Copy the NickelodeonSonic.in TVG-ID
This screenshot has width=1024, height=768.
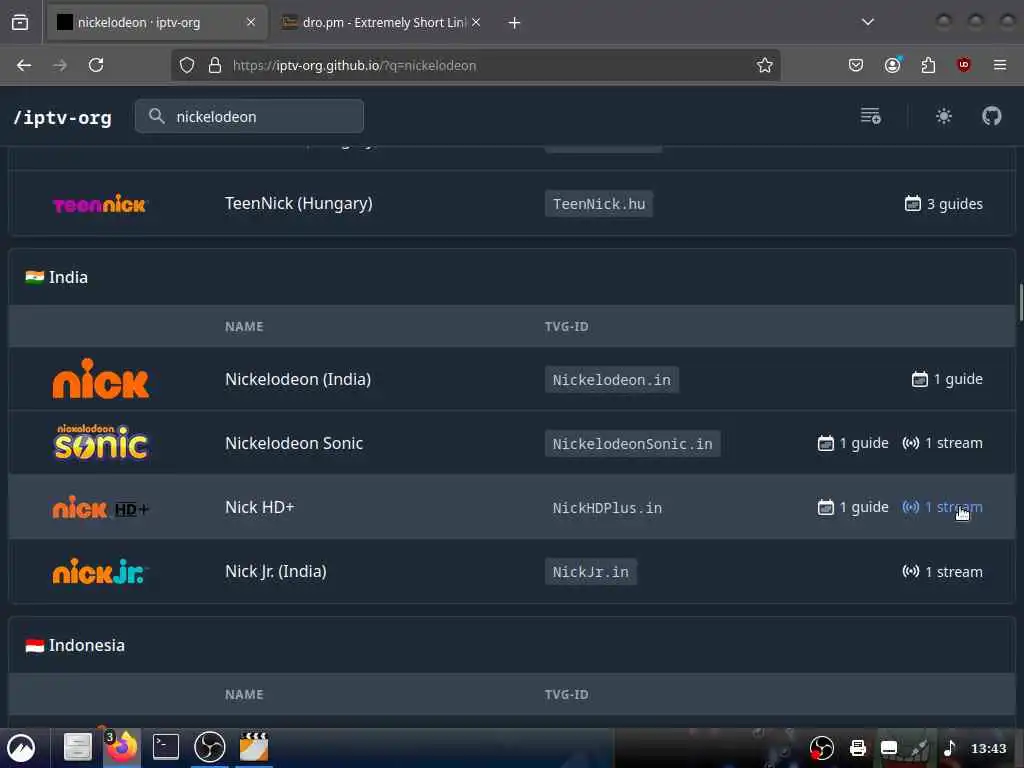[x=632, y=443]
